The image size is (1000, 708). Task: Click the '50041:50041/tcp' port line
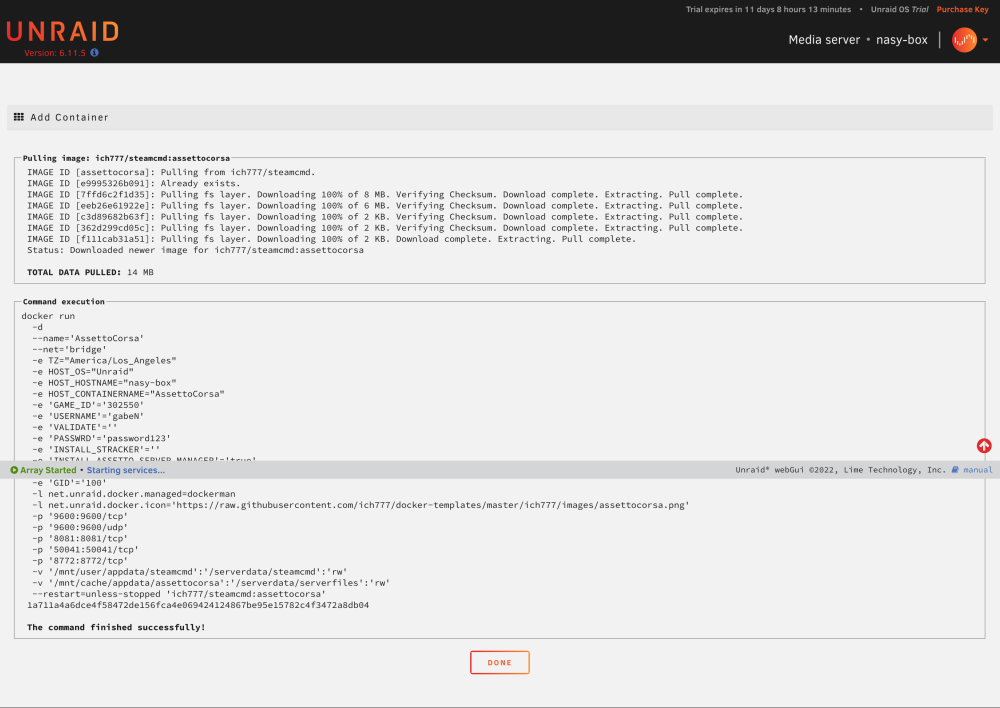85,550
